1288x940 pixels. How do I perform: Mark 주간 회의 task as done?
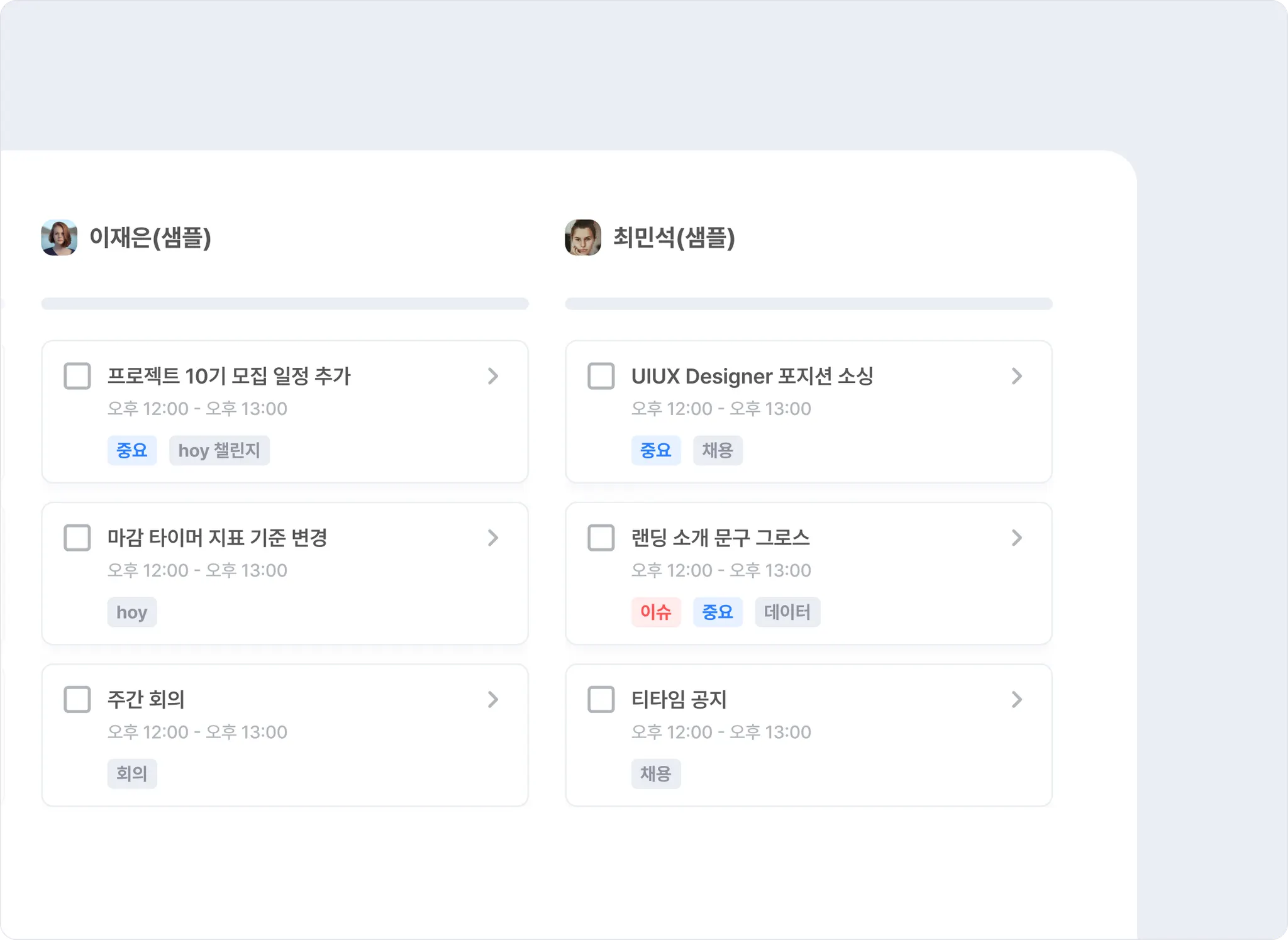pos(77,699)
